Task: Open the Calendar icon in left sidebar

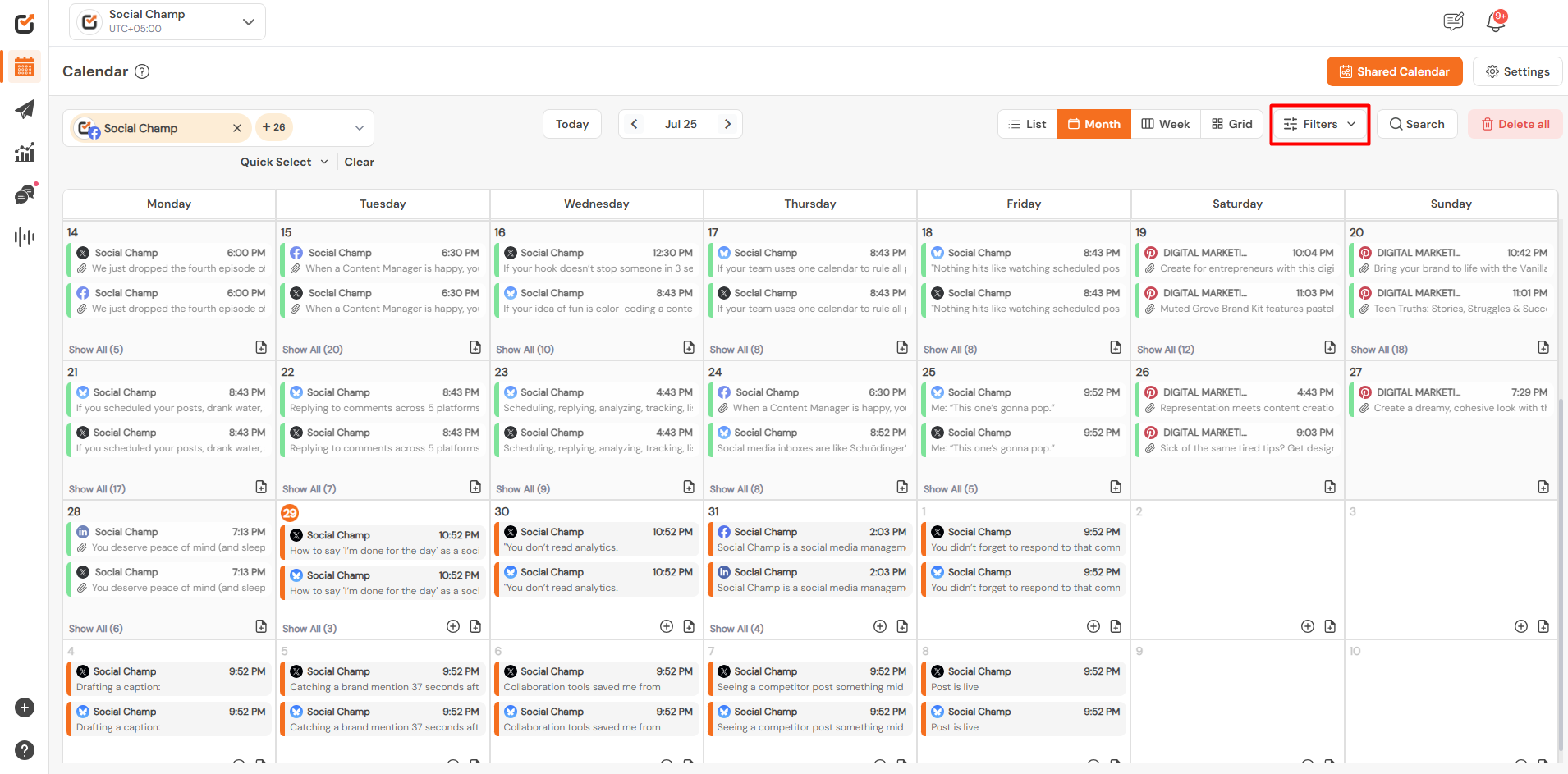Action: click(x=25, y=66)
